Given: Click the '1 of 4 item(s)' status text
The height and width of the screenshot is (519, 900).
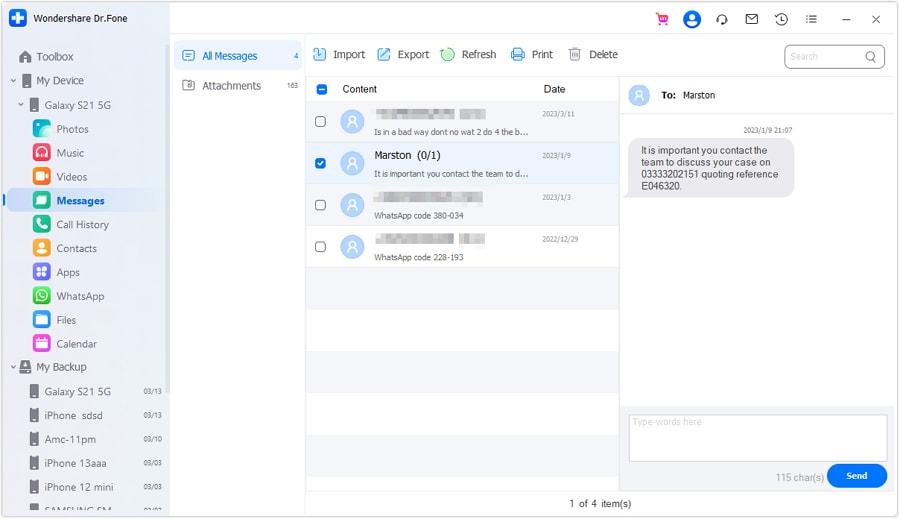Looking at the screenshot, I should 600,503.
